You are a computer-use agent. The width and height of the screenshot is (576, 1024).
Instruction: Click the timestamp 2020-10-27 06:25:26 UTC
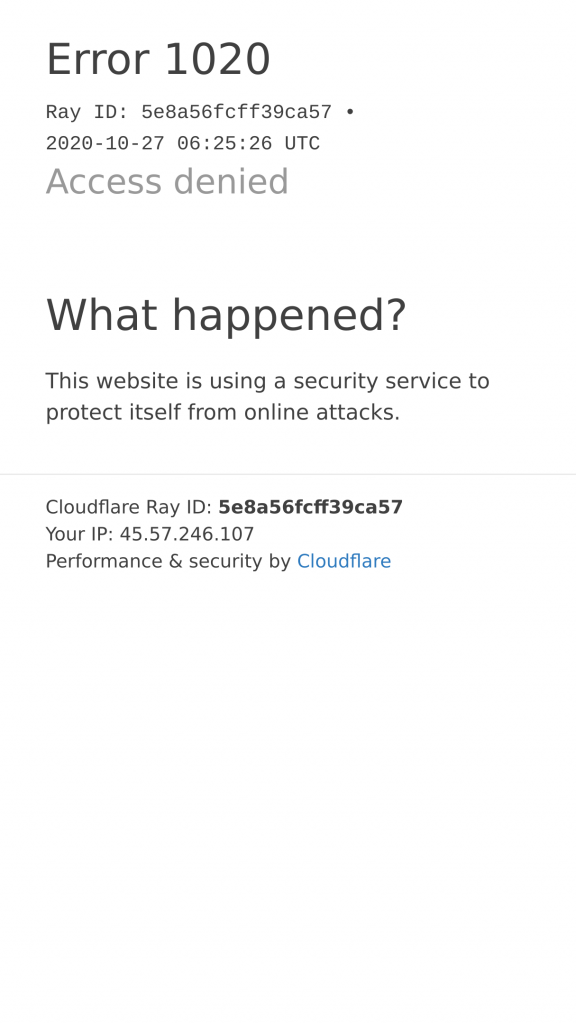(183, 144)
